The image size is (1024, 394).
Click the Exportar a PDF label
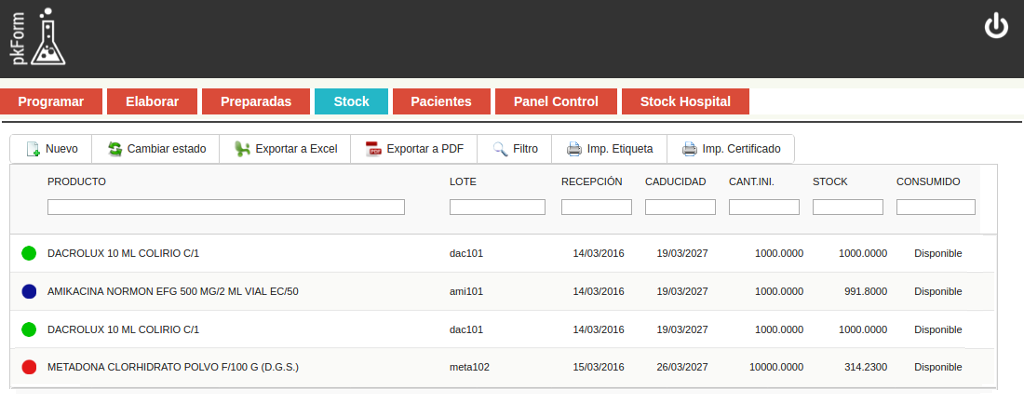point(425,149)
